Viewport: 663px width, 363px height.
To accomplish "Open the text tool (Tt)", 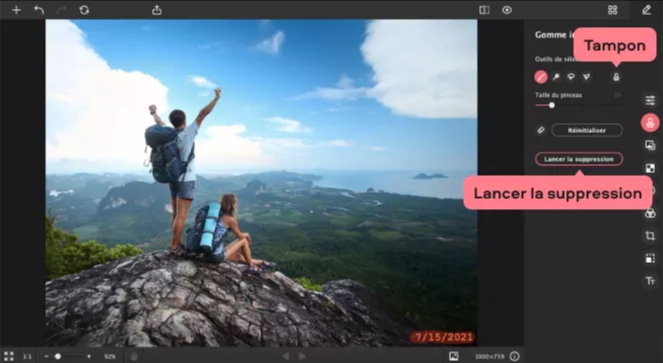I will pos(650,281).
